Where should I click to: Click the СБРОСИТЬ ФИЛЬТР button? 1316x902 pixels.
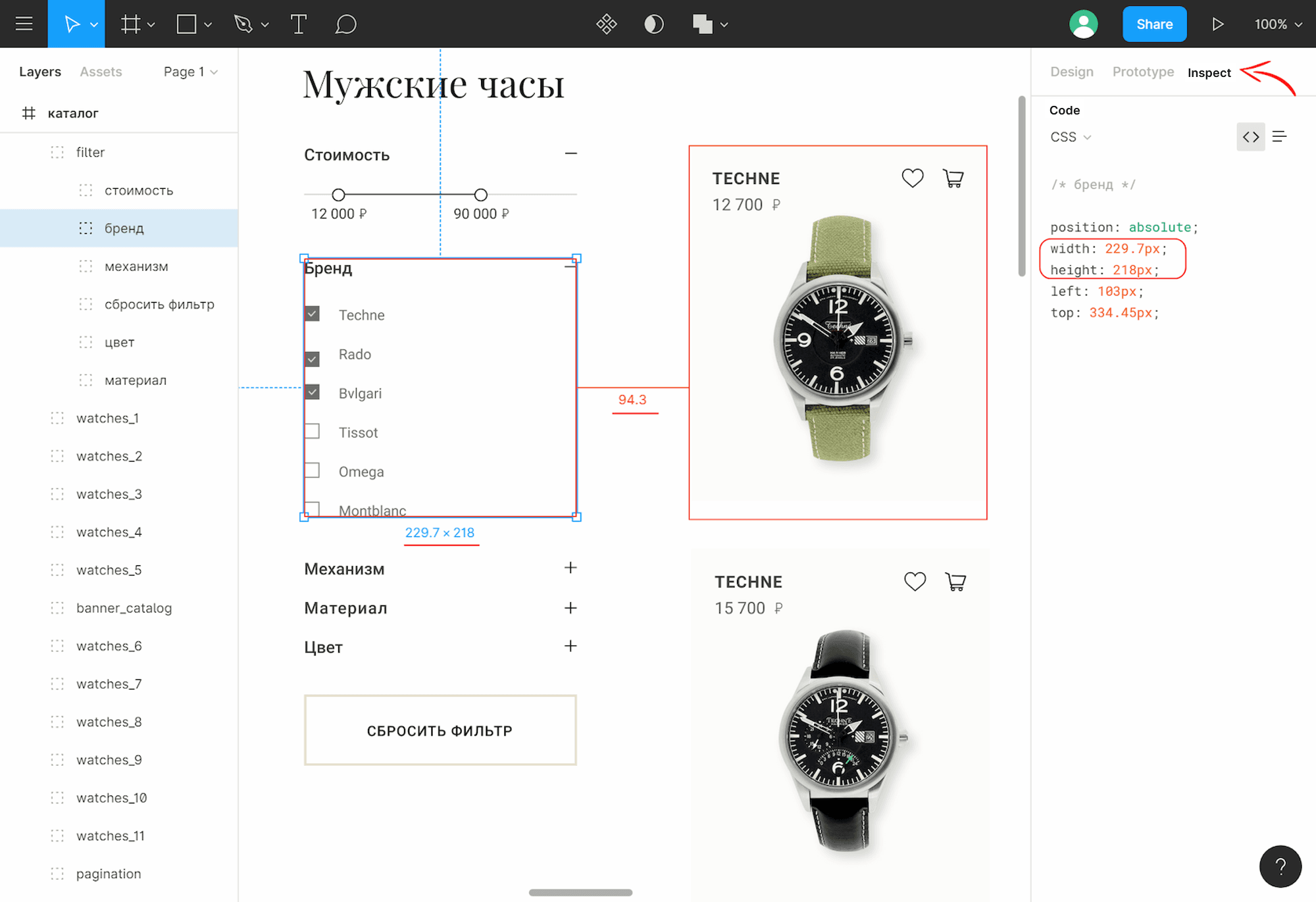440,729
